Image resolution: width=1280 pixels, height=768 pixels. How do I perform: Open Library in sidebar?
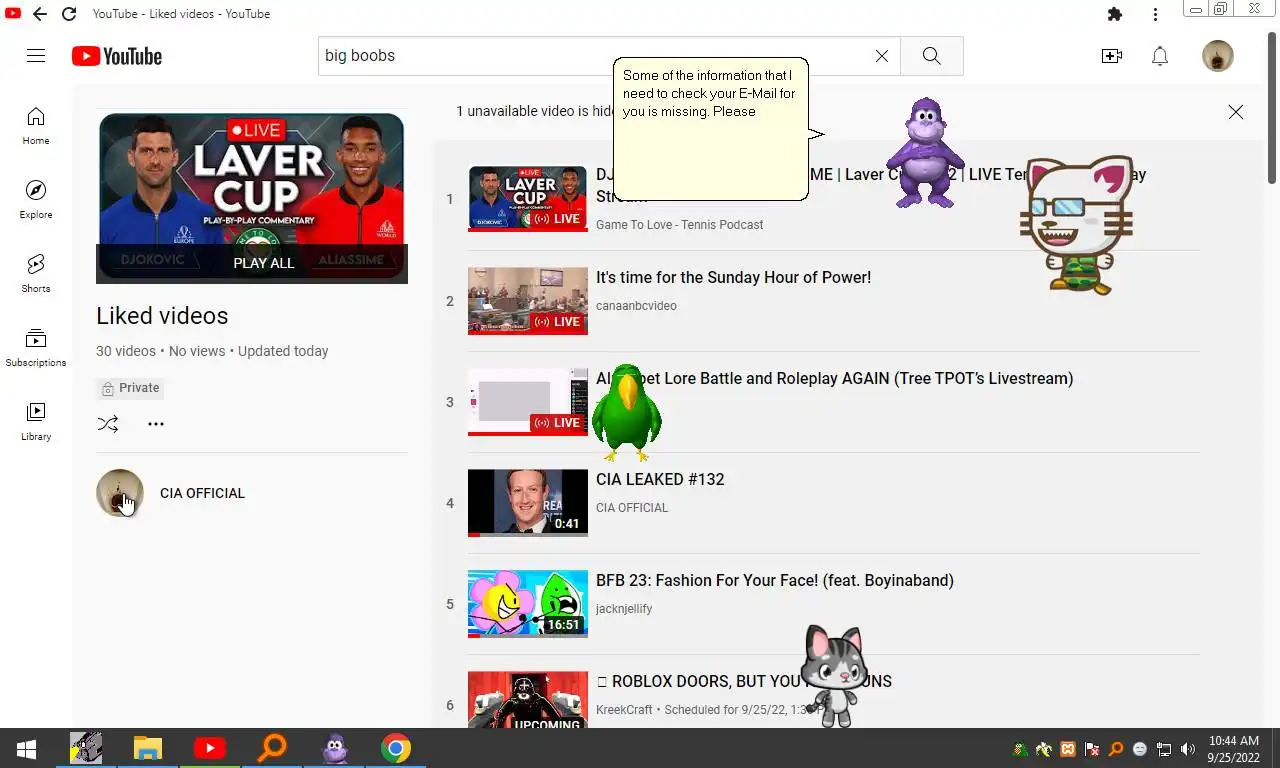pyautogui.click(x=36, y=422)
